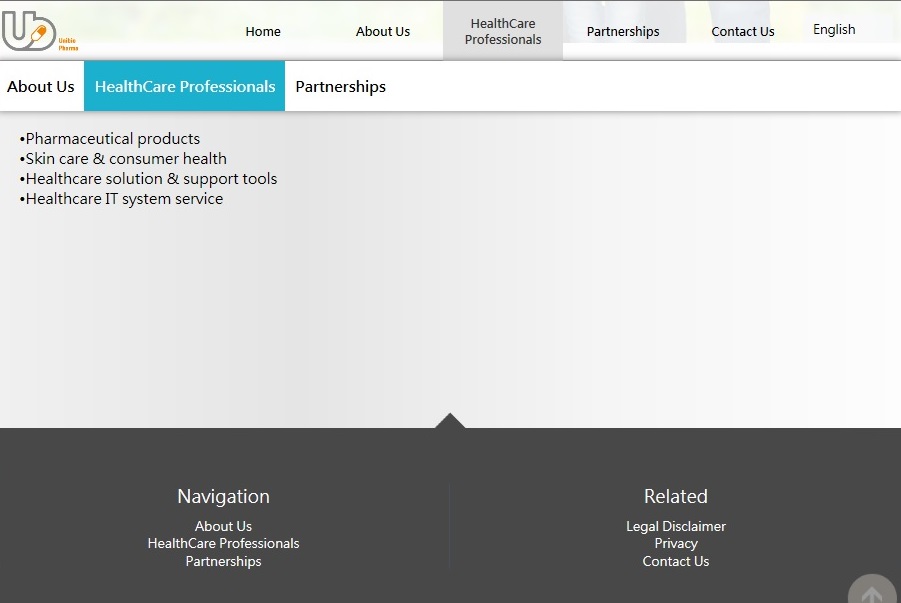Open the Privacy footer link
The height and width of the screenshot is (603, 901).
(676, 543)
